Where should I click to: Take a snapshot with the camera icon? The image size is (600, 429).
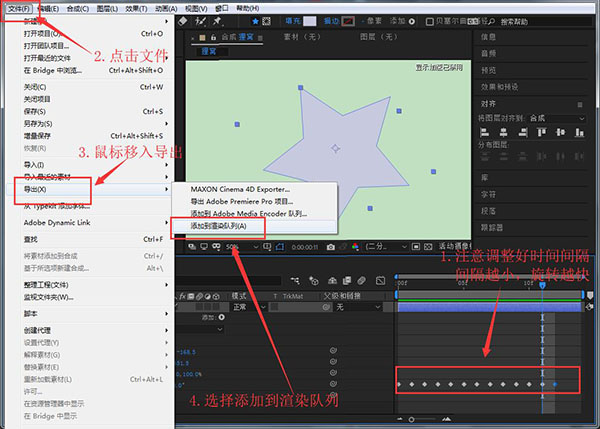(331, 247)
